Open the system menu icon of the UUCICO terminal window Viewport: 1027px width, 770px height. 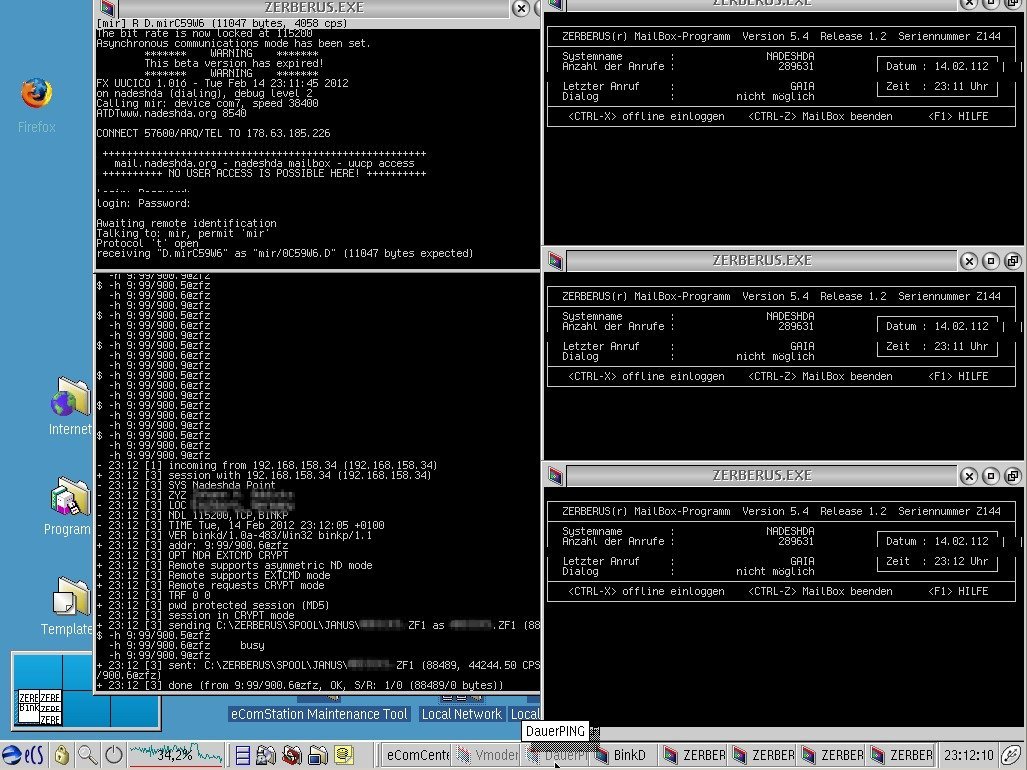tap(107, 8)
